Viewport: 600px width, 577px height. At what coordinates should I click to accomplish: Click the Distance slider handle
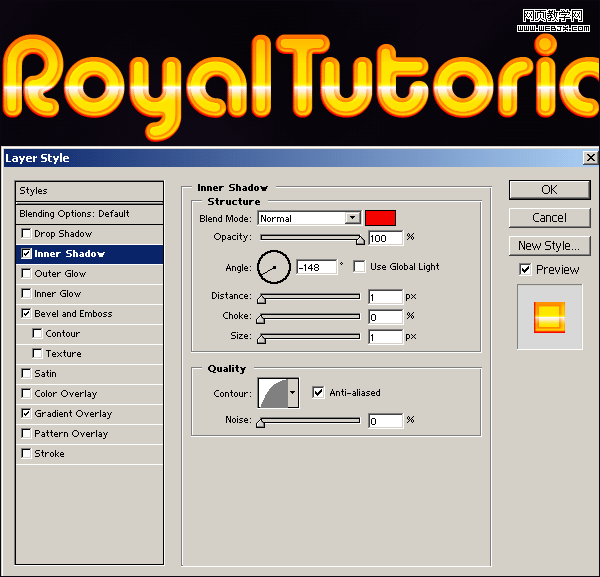(x=261, y=299)
